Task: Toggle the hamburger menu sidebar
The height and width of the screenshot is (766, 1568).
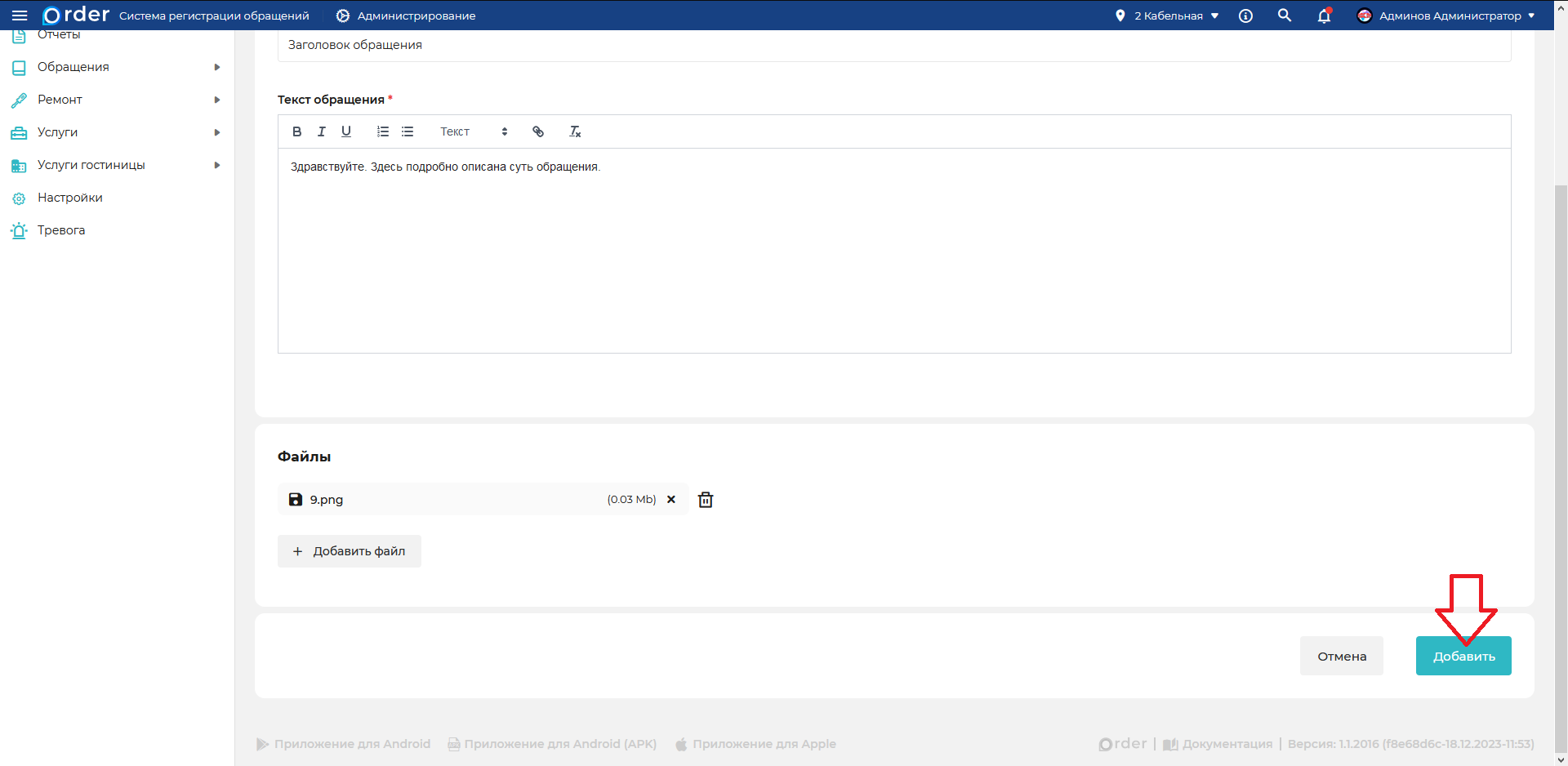Action: point(20,16)
